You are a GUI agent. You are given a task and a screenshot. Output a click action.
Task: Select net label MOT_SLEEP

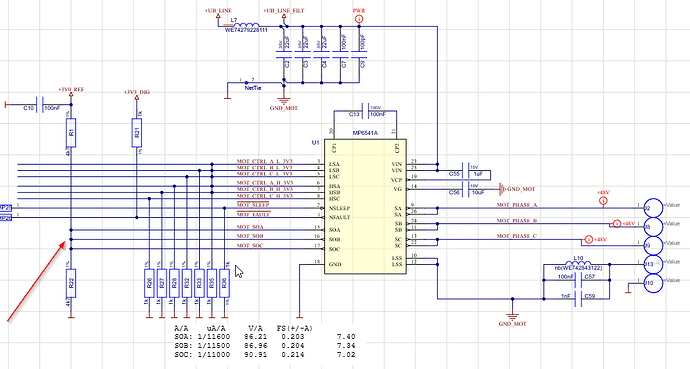coord(253,205)
